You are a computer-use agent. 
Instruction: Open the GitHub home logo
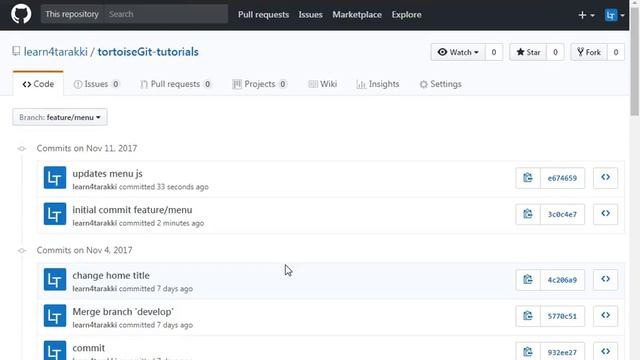[x=21, y=14]
